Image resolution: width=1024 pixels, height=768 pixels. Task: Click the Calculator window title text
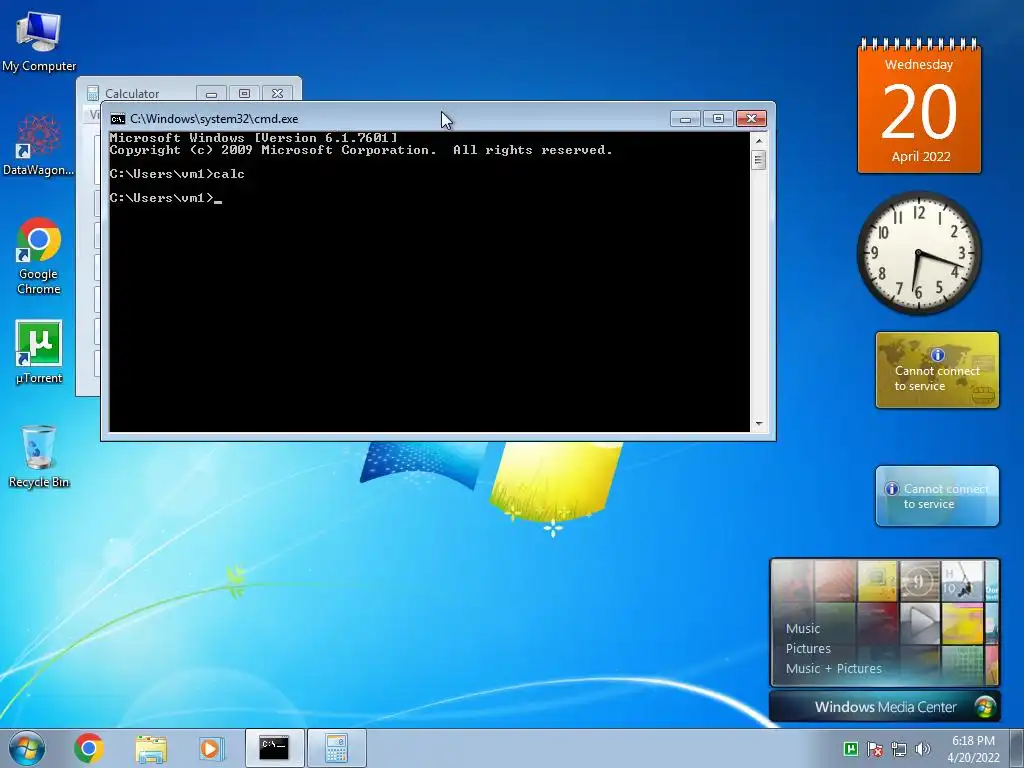(132, 94)
